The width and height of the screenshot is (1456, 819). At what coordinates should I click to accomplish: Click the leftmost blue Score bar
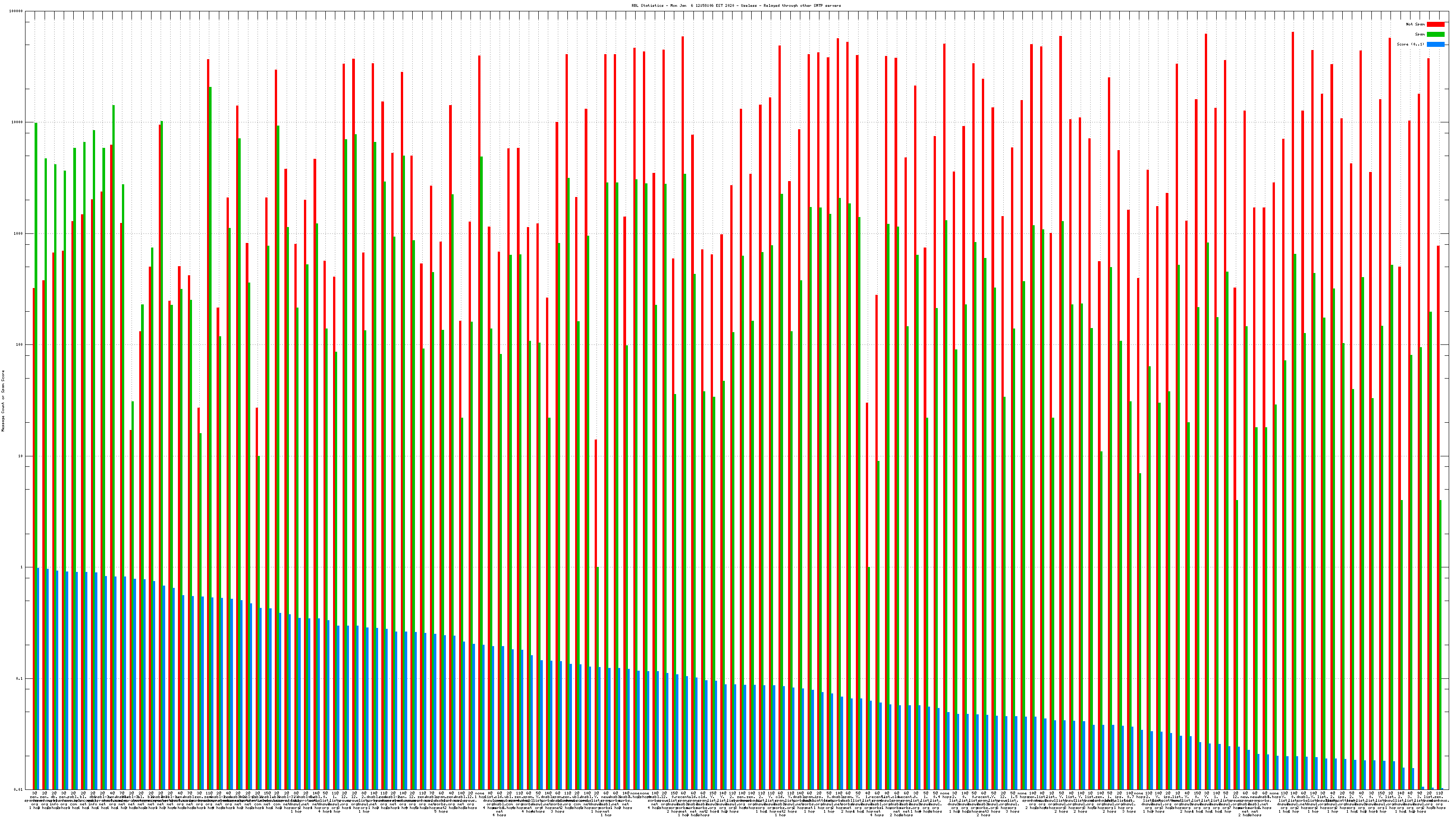coord(38,678)
